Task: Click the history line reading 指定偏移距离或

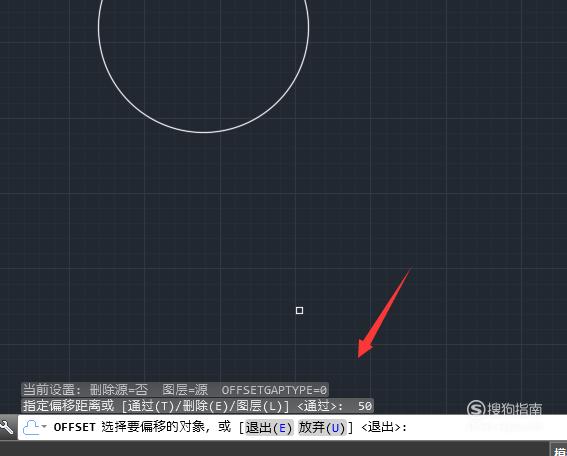Action: click(x=197, y=406)
